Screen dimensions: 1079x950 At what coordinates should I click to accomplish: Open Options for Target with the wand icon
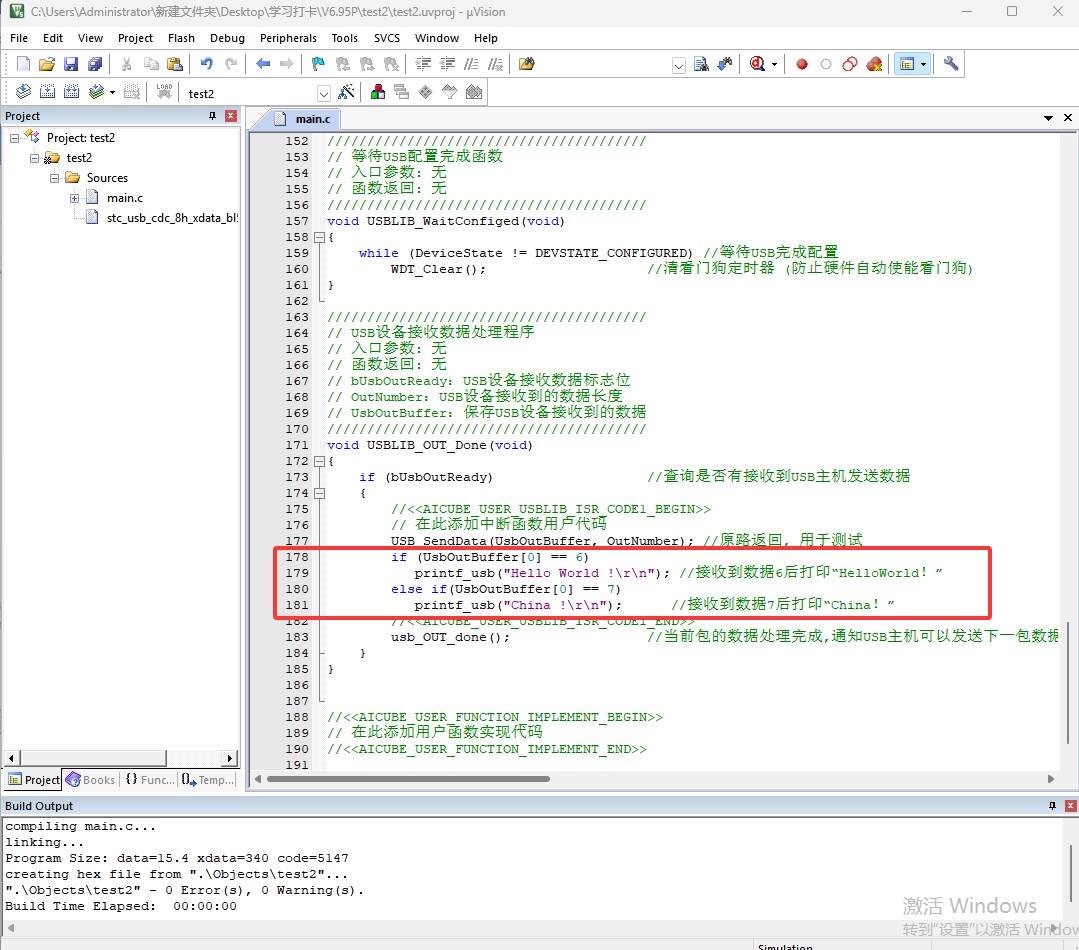346,92
